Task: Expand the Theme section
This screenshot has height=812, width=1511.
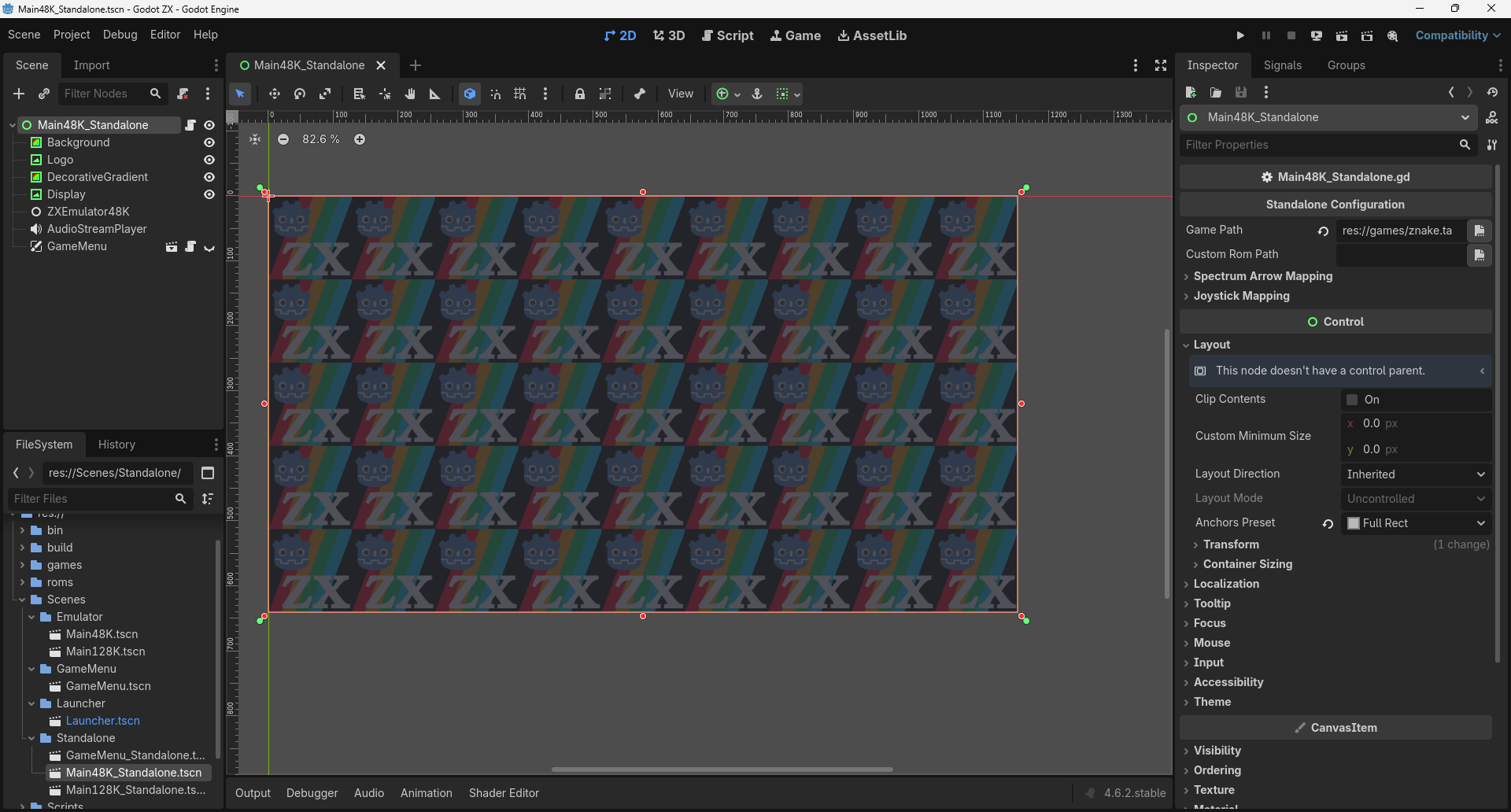Action: click(x=1212, y=702)
